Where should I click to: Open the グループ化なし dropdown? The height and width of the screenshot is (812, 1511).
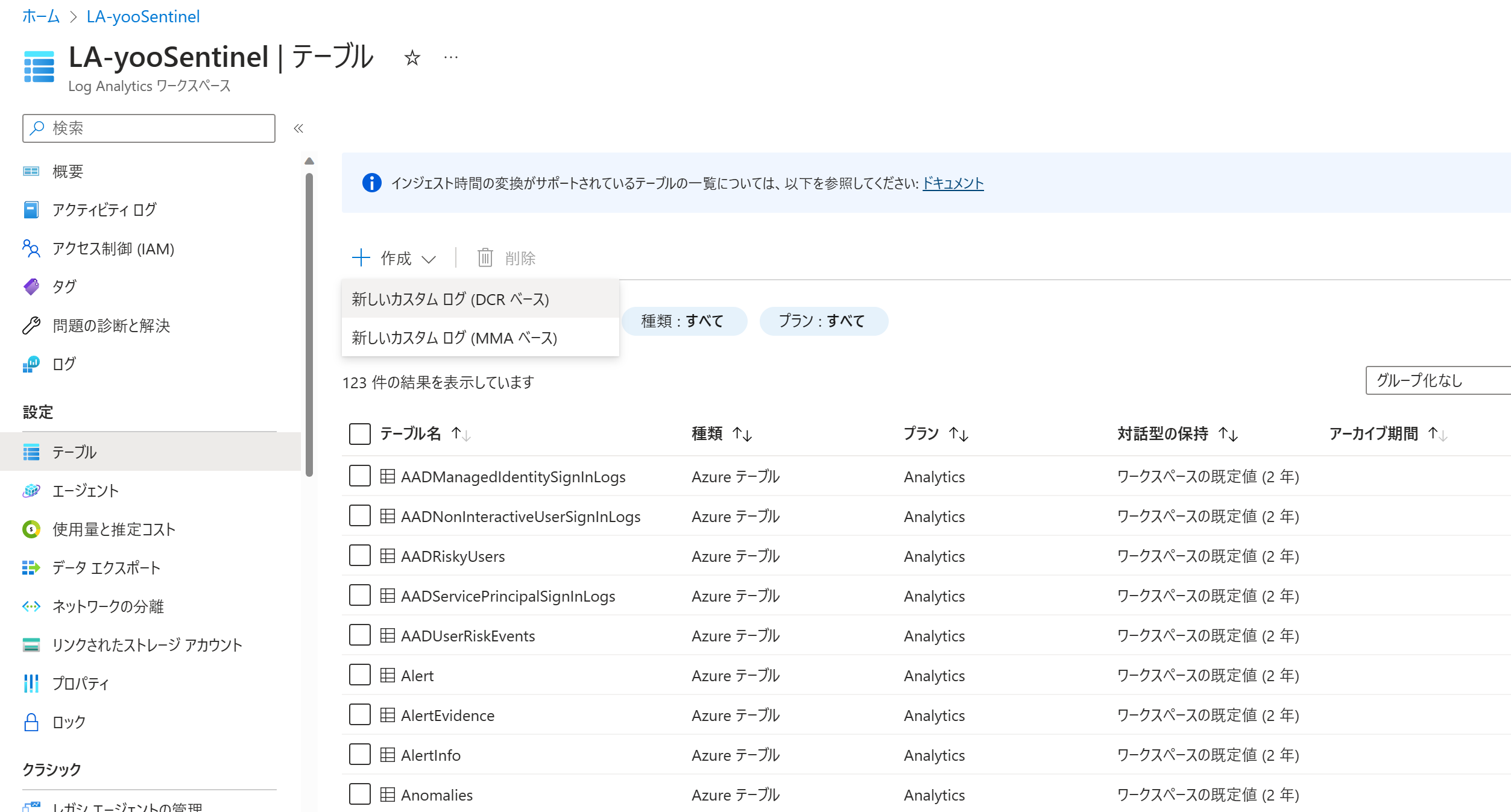[1437, 380]
